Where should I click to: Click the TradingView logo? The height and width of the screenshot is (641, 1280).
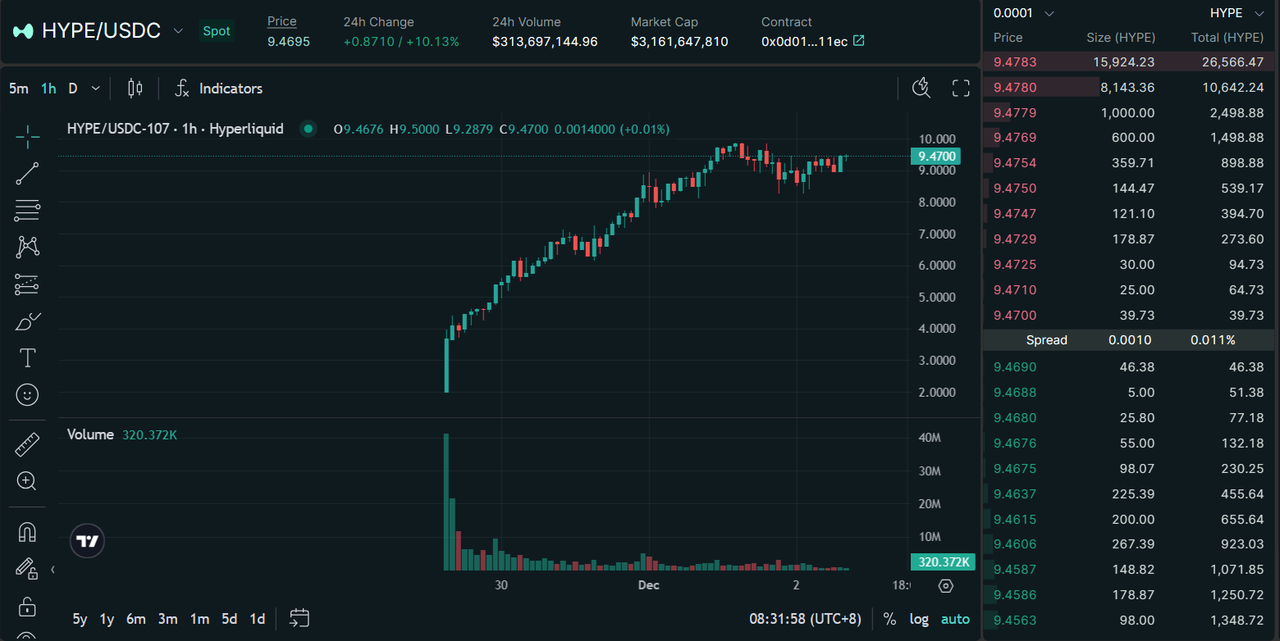88,541
